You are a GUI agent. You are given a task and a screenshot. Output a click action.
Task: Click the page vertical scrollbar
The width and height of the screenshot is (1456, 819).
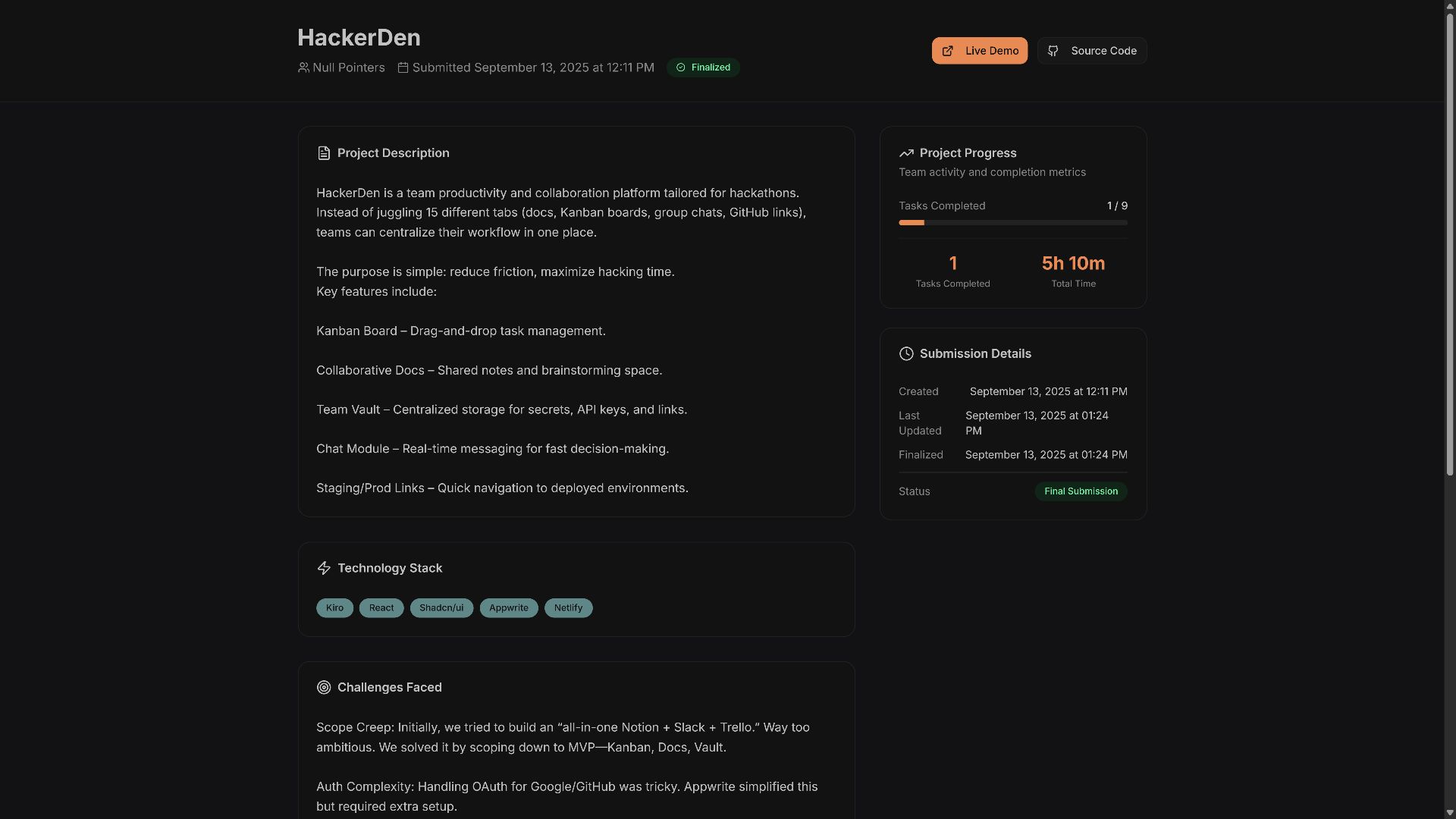[x=1449, y=243]
